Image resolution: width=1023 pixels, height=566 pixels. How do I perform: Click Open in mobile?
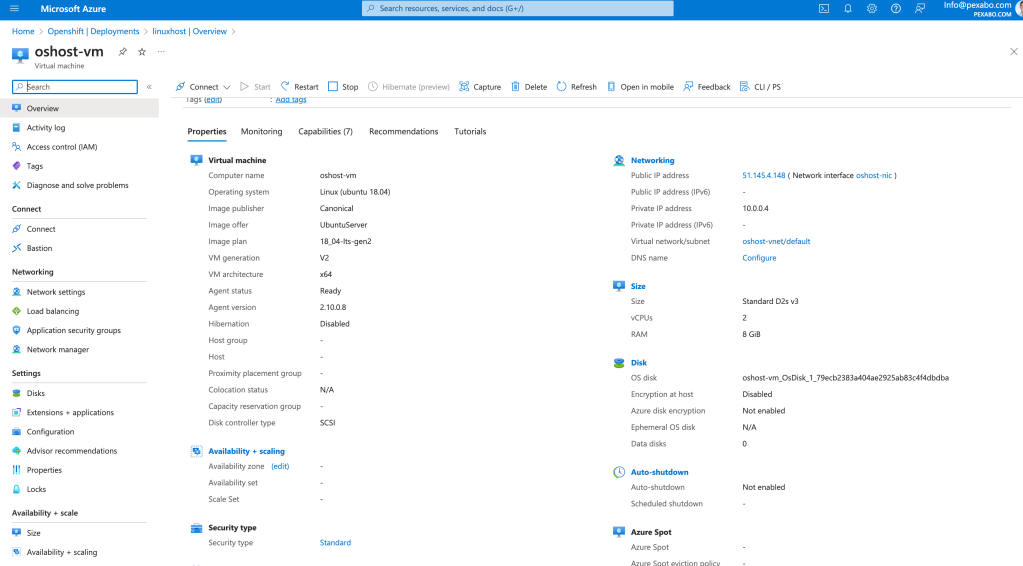pos(640,87)
